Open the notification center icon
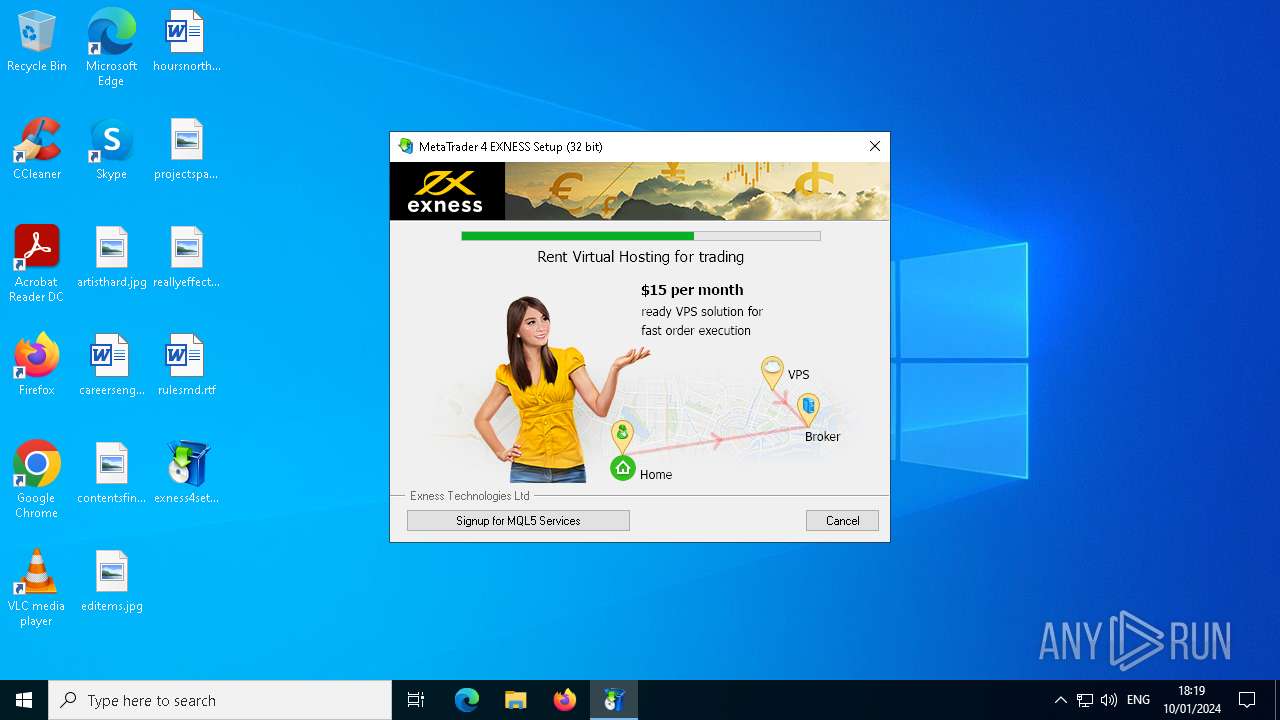Viewport: 1280px width, 720px height. (x=1247, y=700)
